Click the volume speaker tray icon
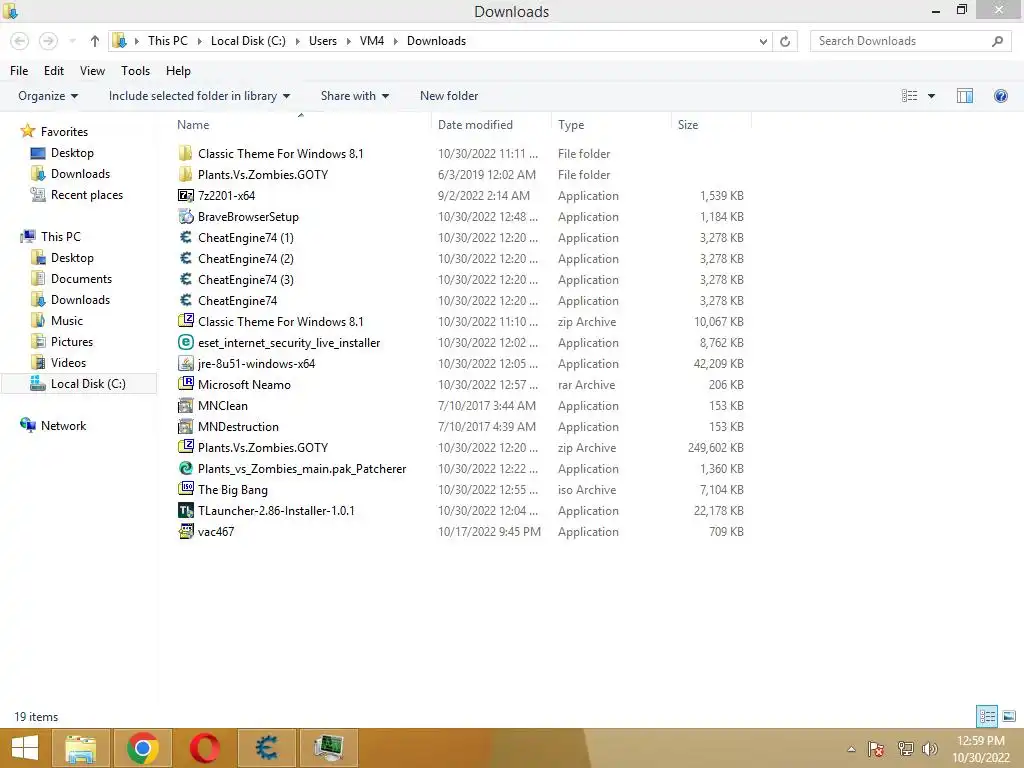 (x=929, y=748)
